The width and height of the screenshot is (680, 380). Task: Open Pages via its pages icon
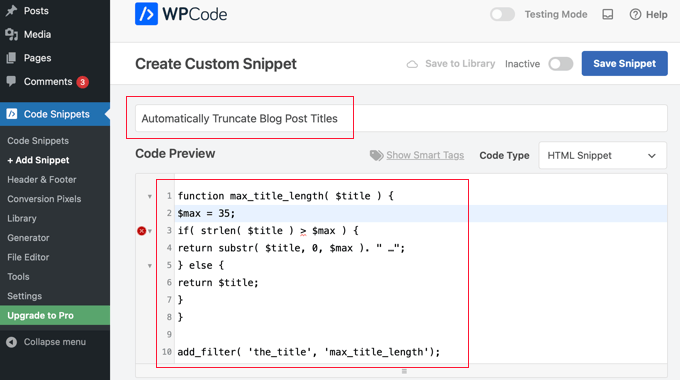point(11,58)
